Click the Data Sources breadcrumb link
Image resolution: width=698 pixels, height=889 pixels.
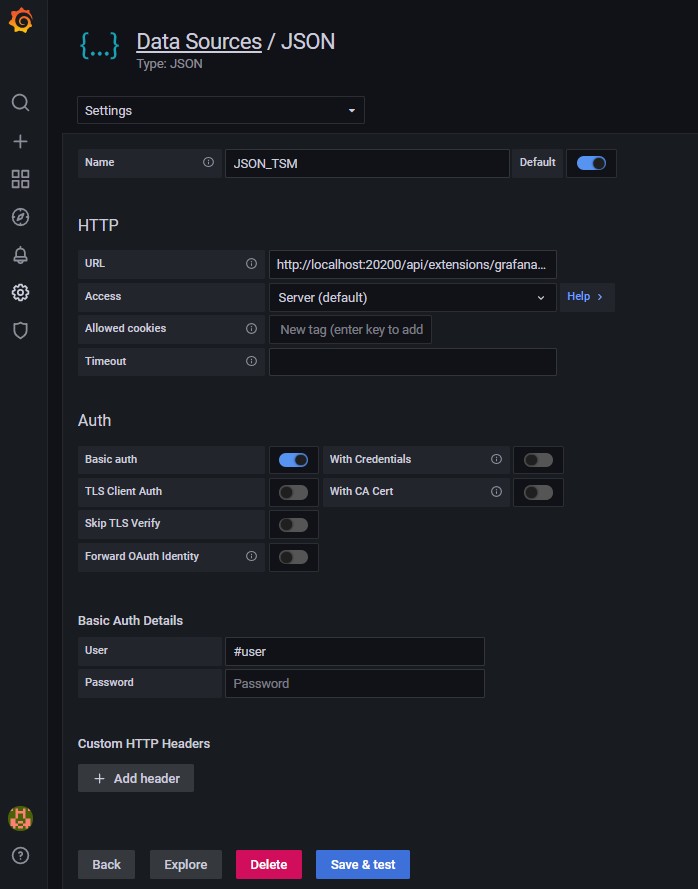198,41
